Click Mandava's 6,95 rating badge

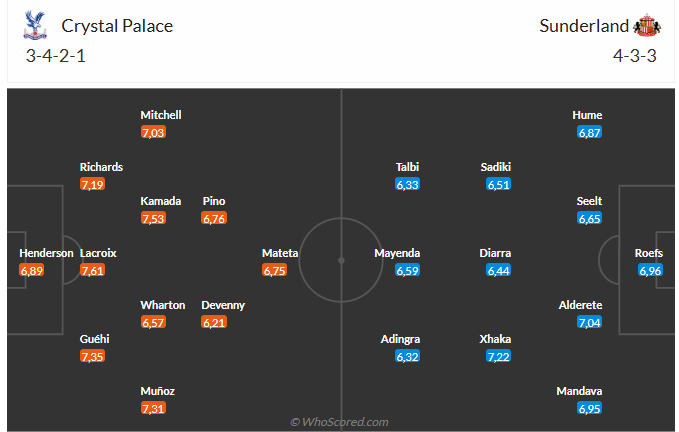point(589,409)
